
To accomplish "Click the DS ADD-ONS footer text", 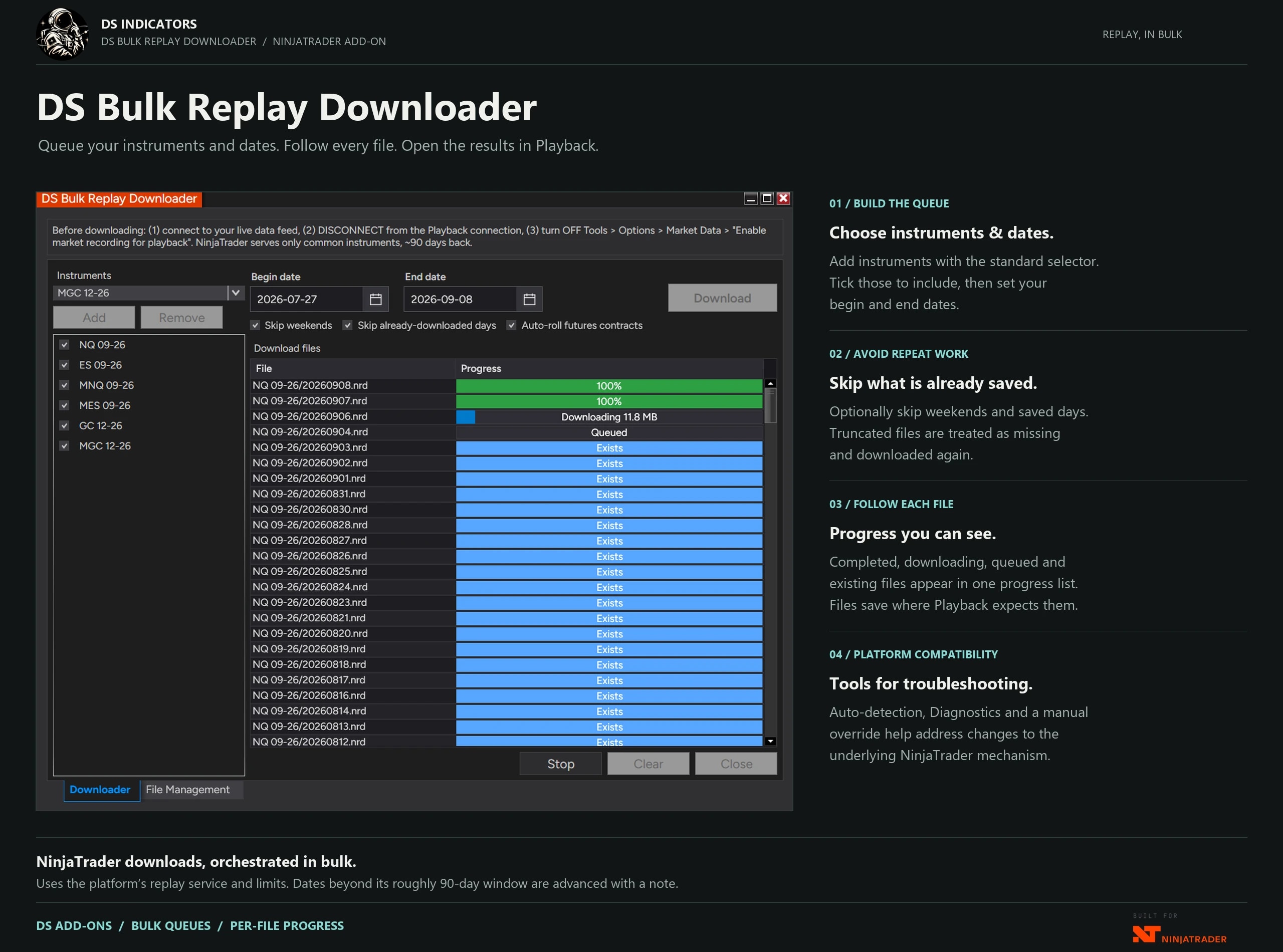I will (74, 925).
